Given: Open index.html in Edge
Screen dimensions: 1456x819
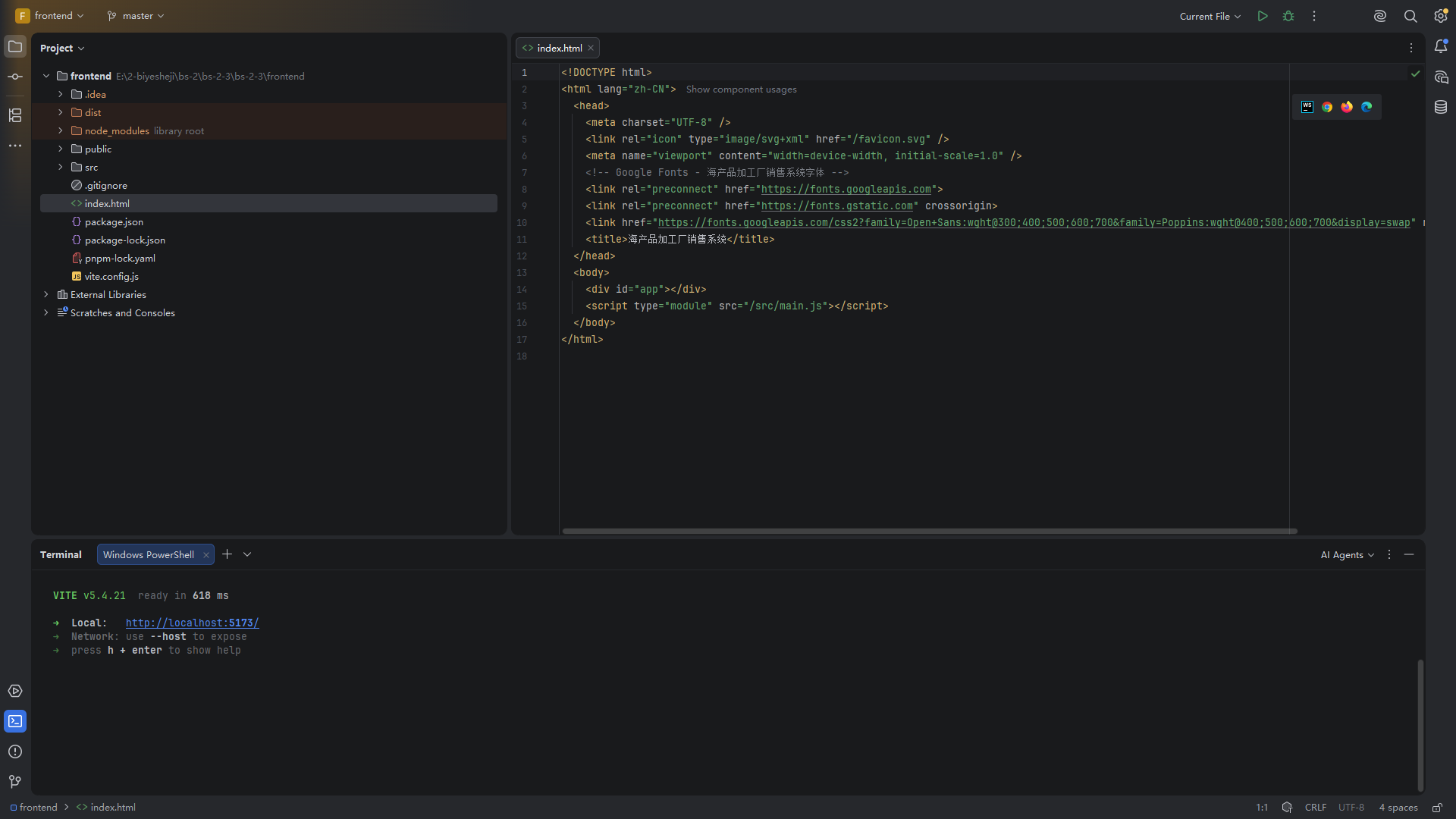Looking at the screenshot, I should tap(1367, 107).
